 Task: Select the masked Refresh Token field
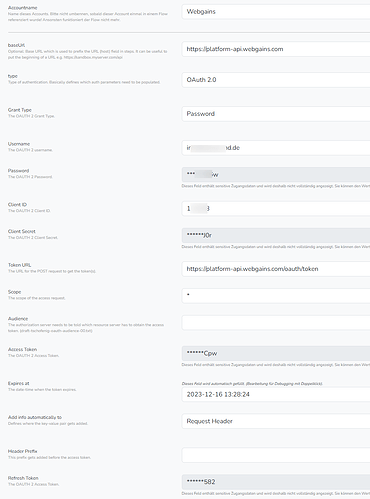point(276,482)
